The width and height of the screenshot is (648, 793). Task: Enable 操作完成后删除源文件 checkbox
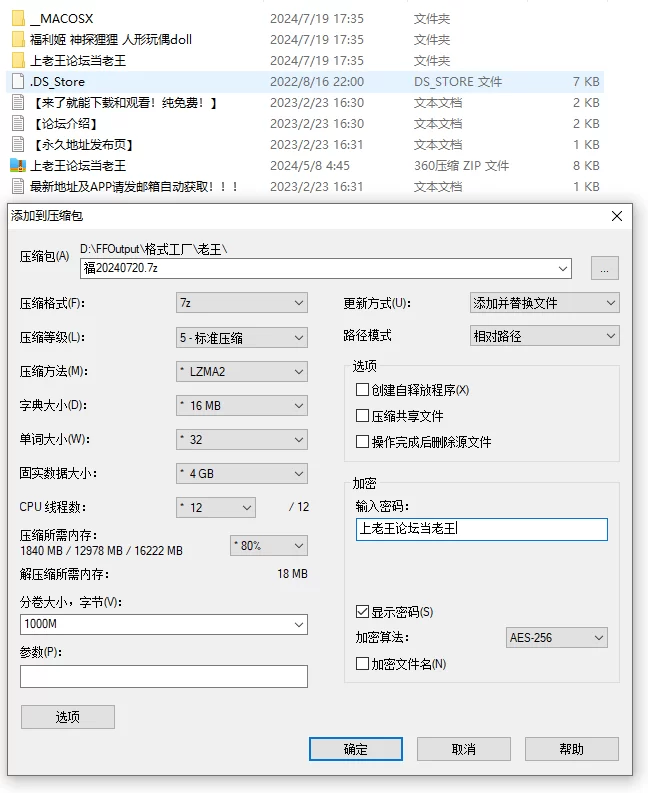coord(362,442)
